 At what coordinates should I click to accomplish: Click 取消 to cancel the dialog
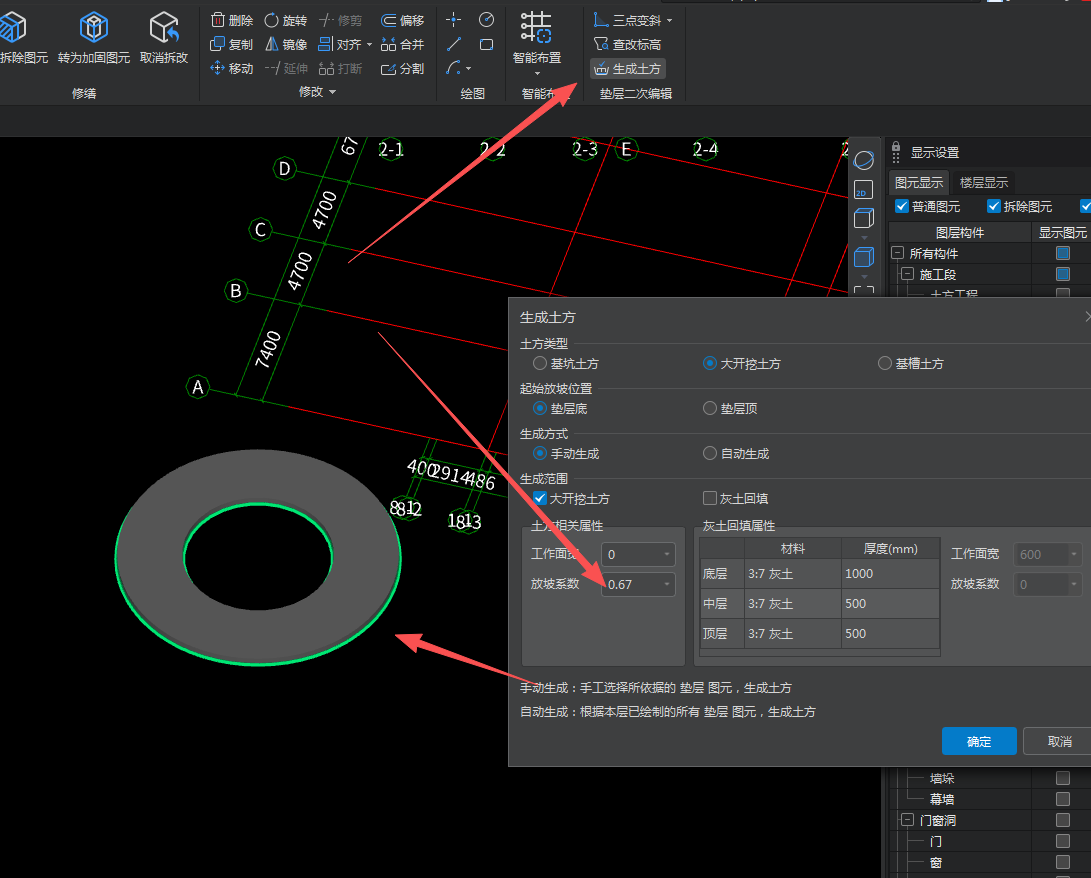click(x=1059, y=742)
